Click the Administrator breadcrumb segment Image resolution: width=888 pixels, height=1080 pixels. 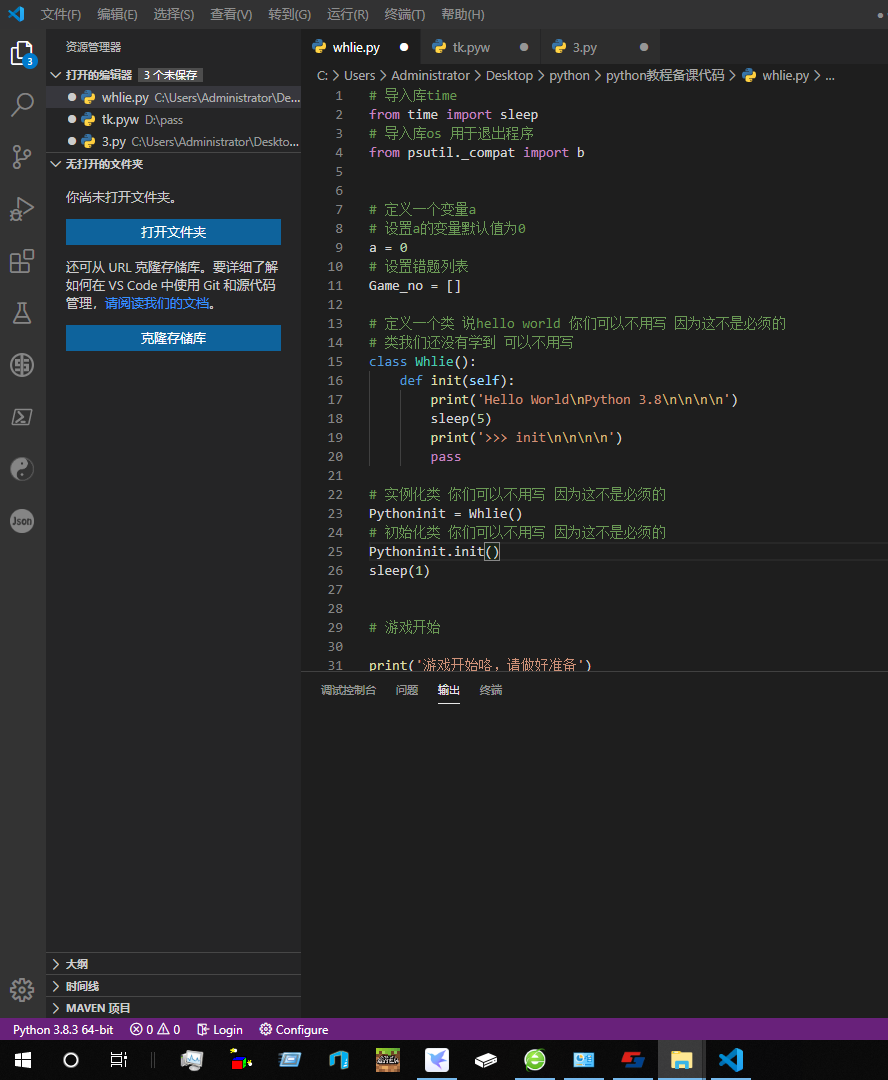point(431,75)
